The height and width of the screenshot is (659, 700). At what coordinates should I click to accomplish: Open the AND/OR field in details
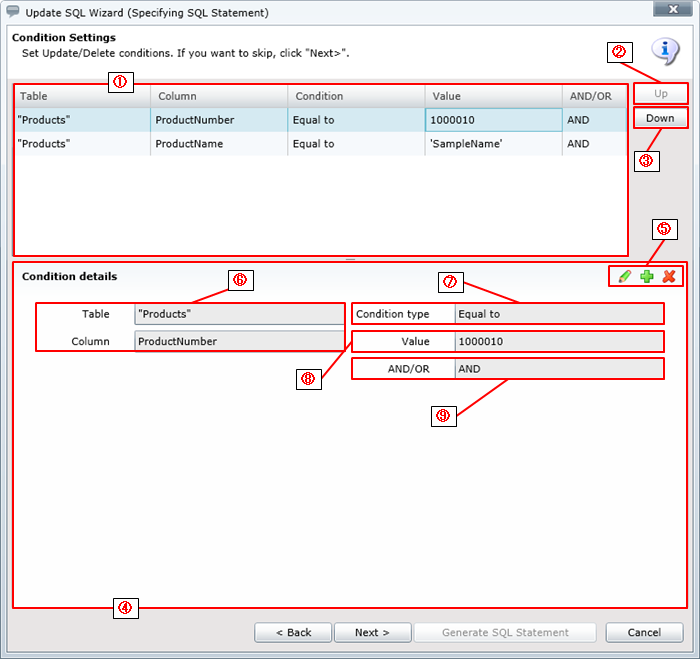point(557,368)
